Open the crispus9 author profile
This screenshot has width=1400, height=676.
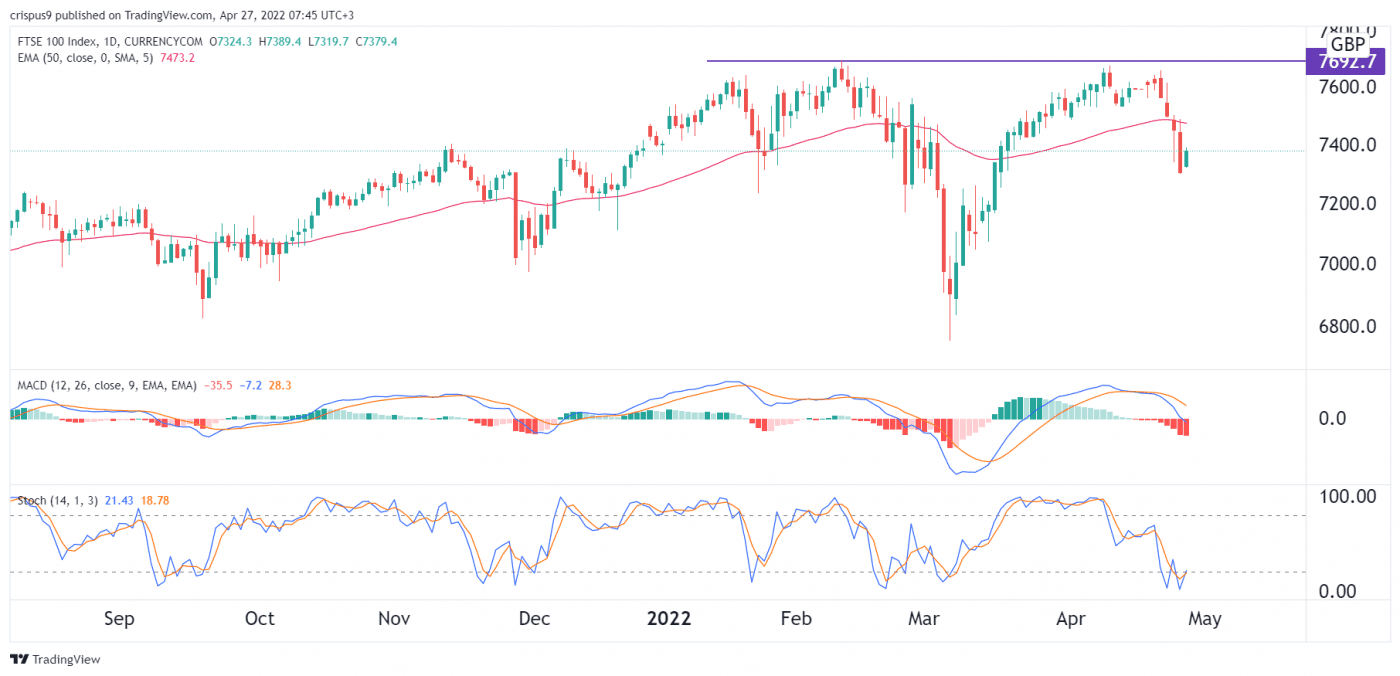(30, 15)
